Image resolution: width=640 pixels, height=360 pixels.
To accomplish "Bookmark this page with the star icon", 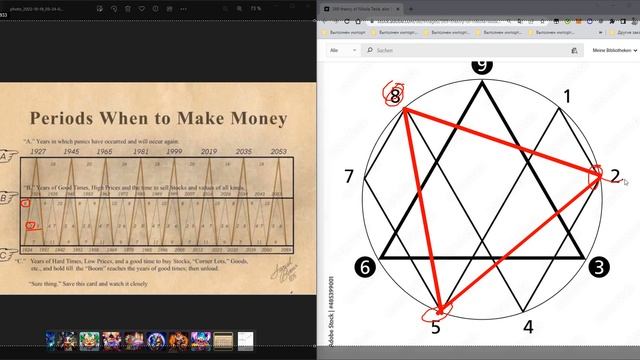I will [x=542, y=21].
